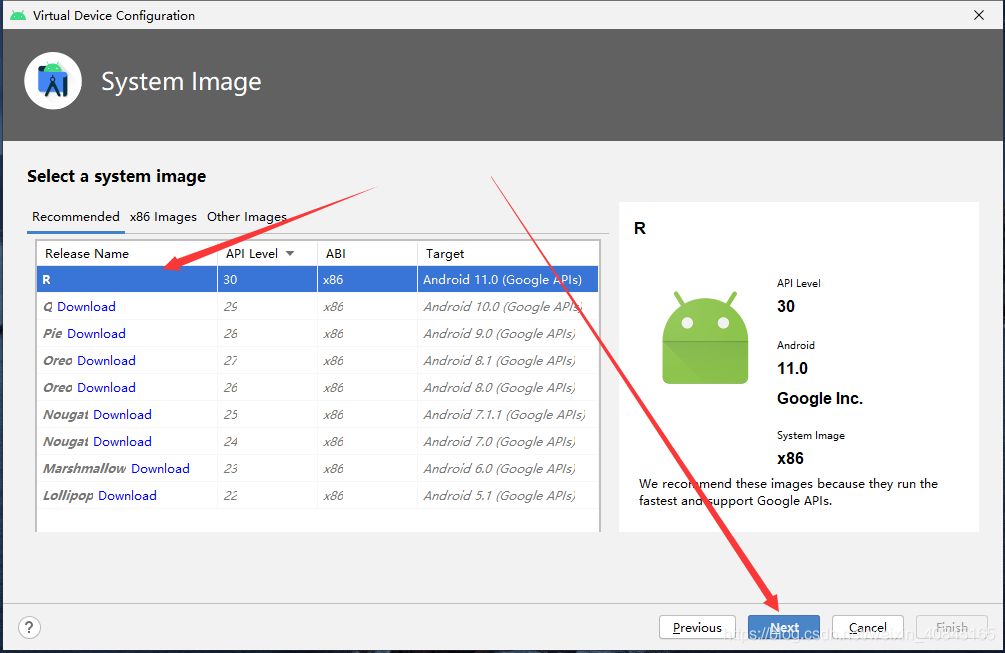Screen dimensions: 1005x653
Task: Click API level 30 cell in table
Action: click(x=267, y=279)
